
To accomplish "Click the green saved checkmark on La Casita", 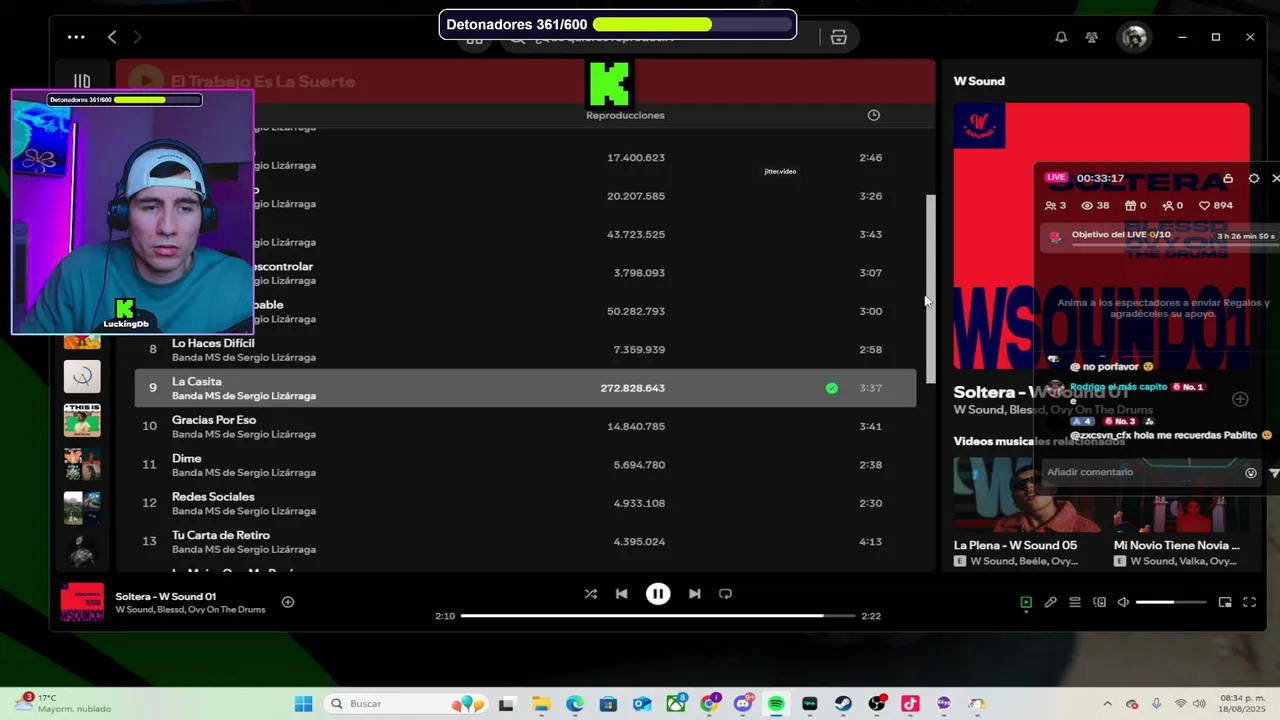I will [832, 388].
